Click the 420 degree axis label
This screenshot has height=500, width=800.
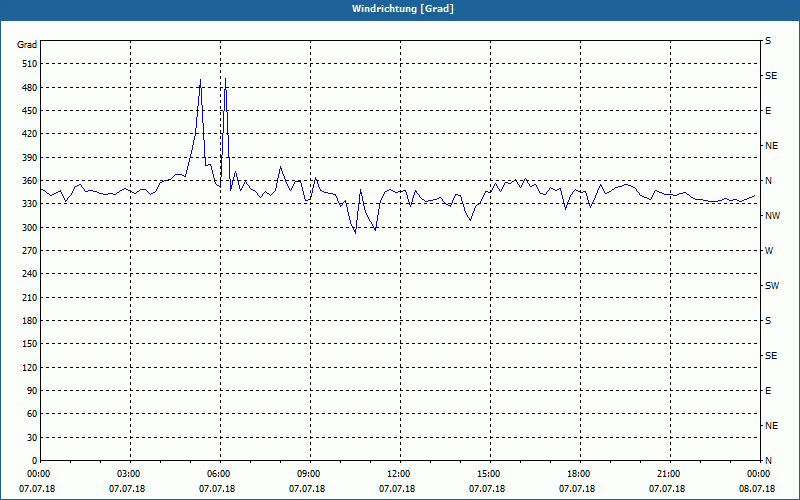[29, 134]
